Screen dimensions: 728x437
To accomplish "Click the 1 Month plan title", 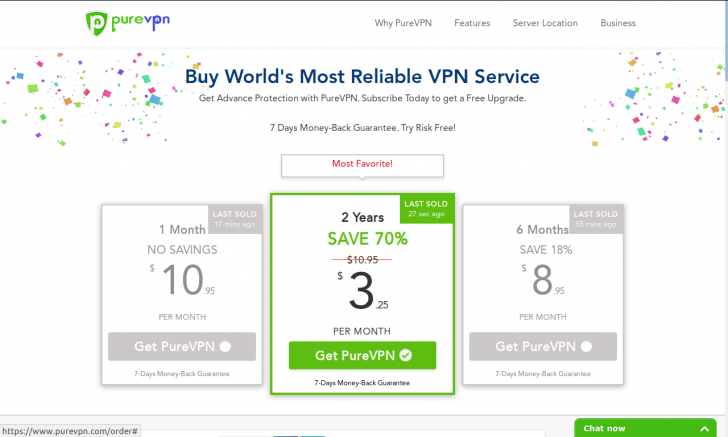I will [182, 229].
